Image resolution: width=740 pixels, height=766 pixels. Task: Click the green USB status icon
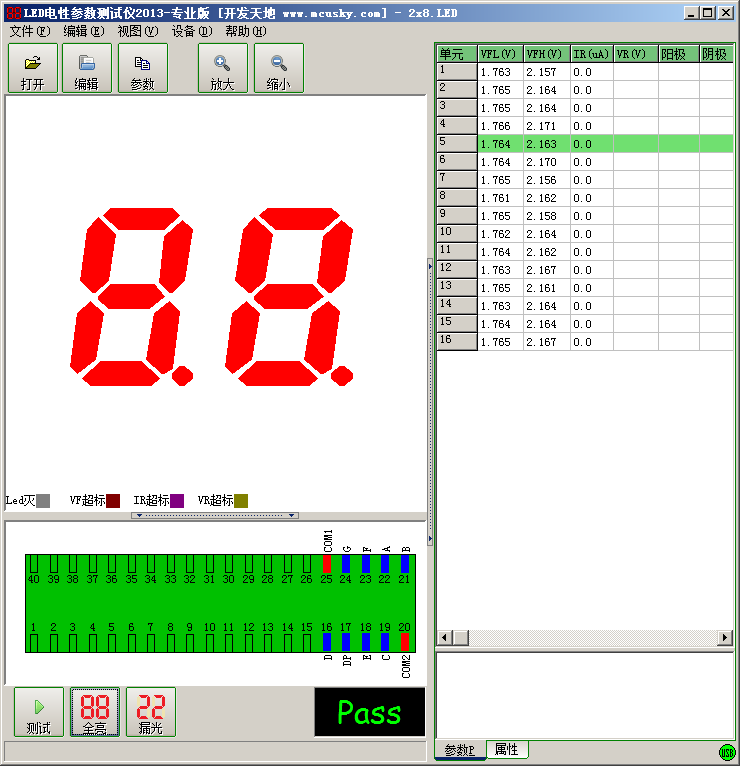coord(726,752)
